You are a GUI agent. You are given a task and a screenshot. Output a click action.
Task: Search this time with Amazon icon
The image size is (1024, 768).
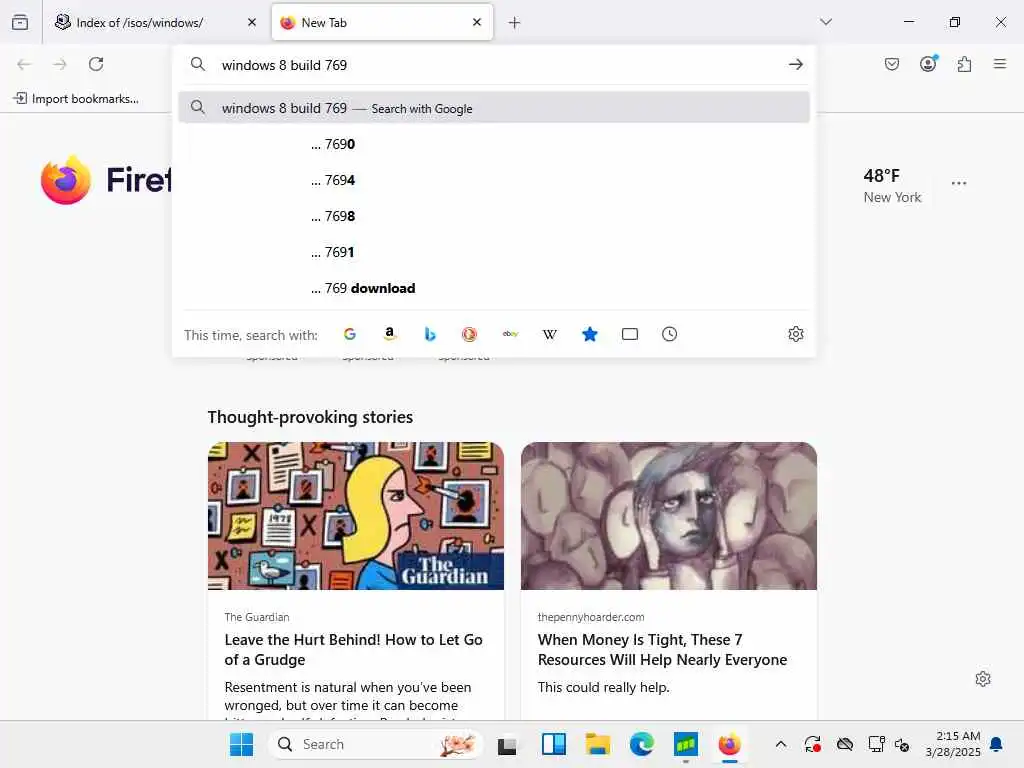click(x=390, y=334)
